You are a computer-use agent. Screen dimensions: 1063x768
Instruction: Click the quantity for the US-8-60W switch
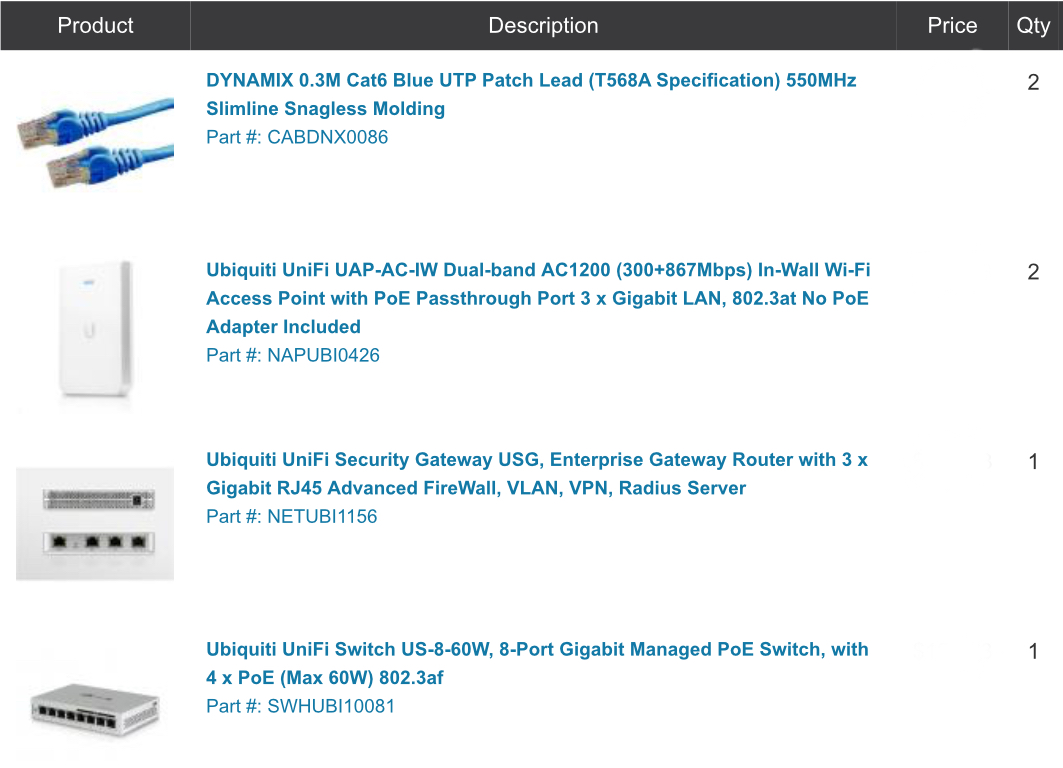pos(1033,652)
